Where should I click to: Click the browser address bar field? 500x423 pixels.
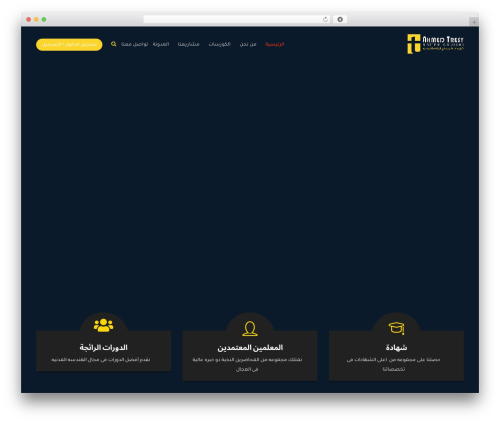click(237, 19)
